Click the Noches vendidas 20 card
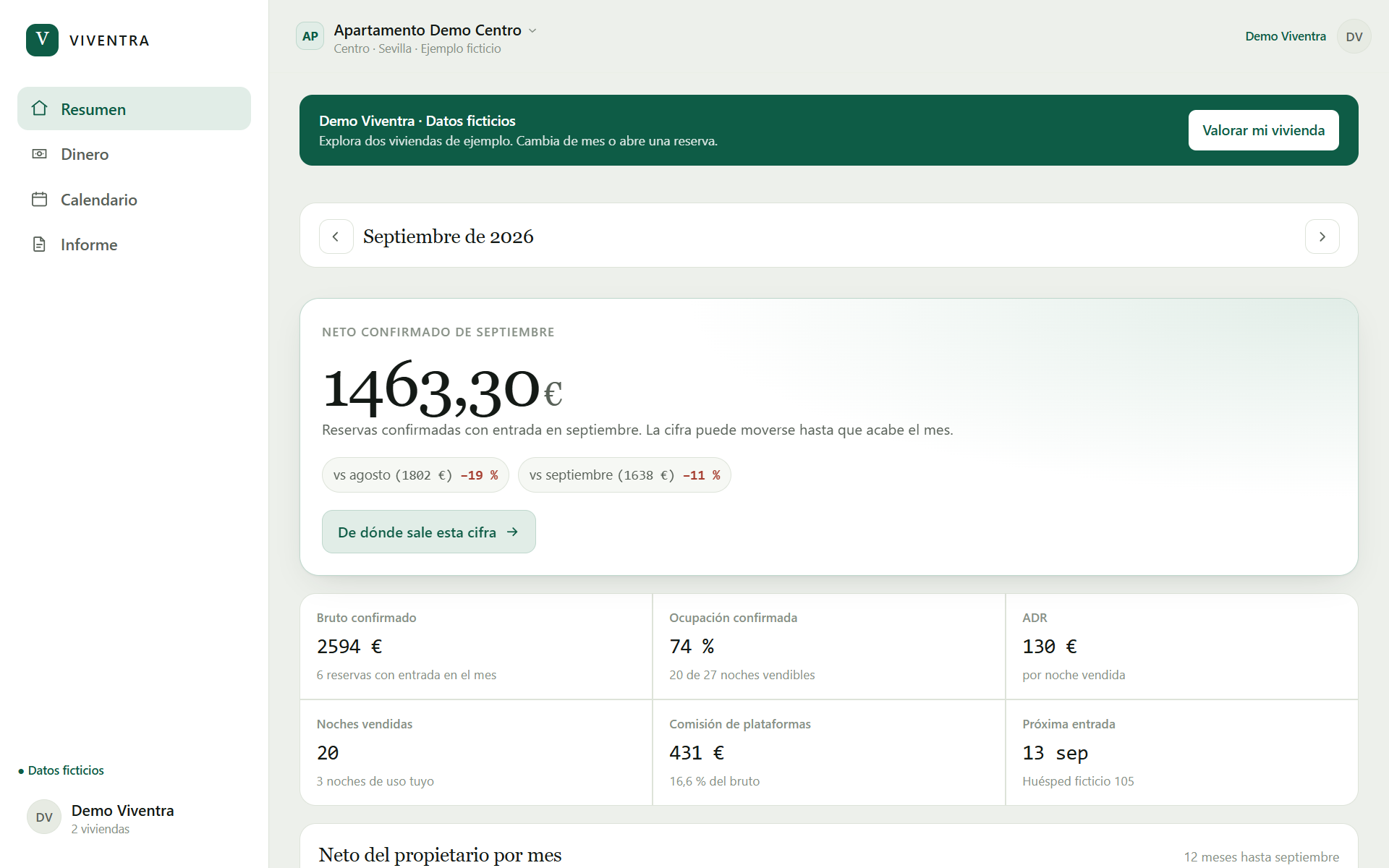Image resolution: width=1389 pixels, height=868 pixels. (x=476, y=752)
